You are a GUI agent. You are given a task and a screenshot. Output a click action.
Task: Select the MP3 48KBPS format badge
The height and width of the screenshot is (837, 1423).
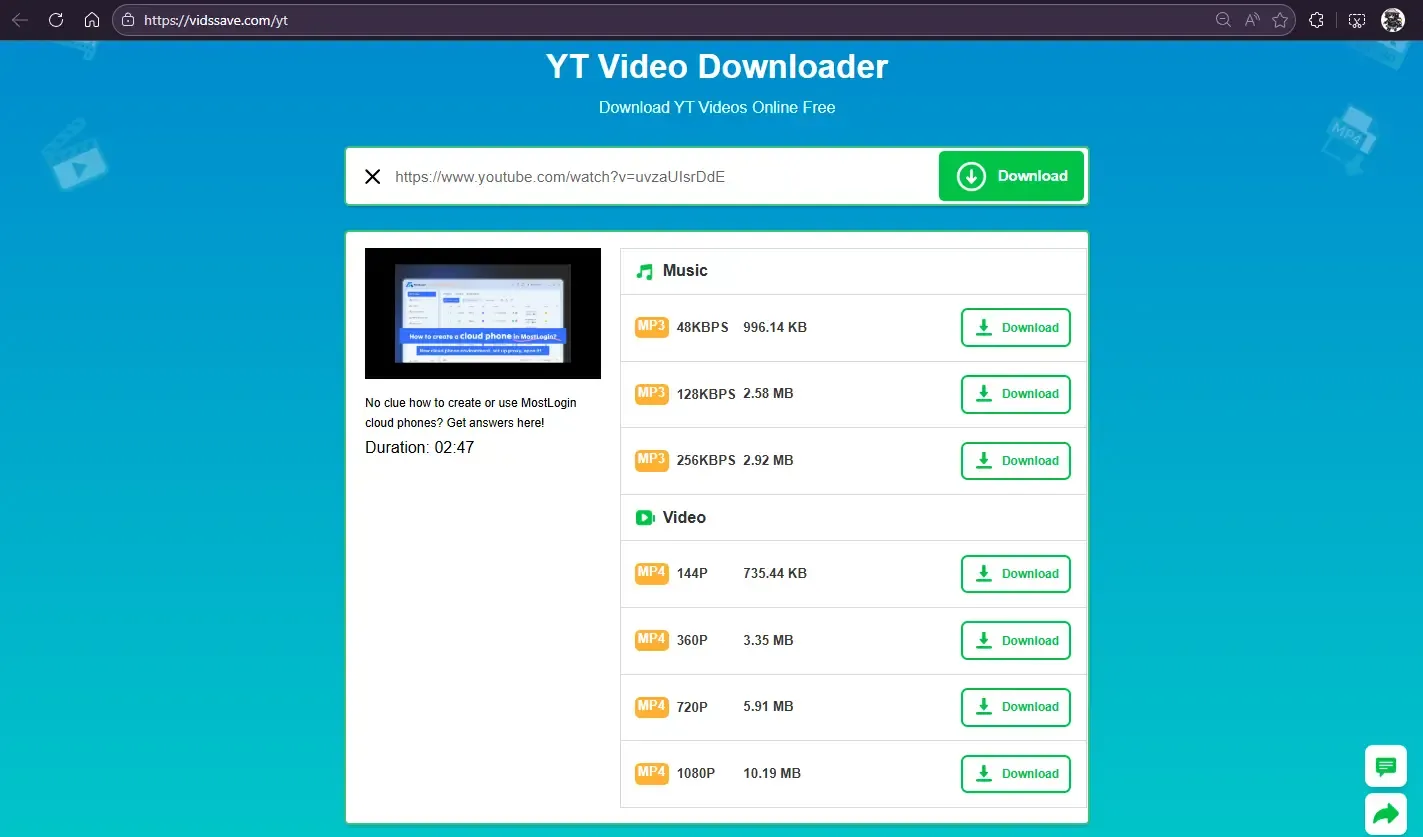(x=651, y=326)
